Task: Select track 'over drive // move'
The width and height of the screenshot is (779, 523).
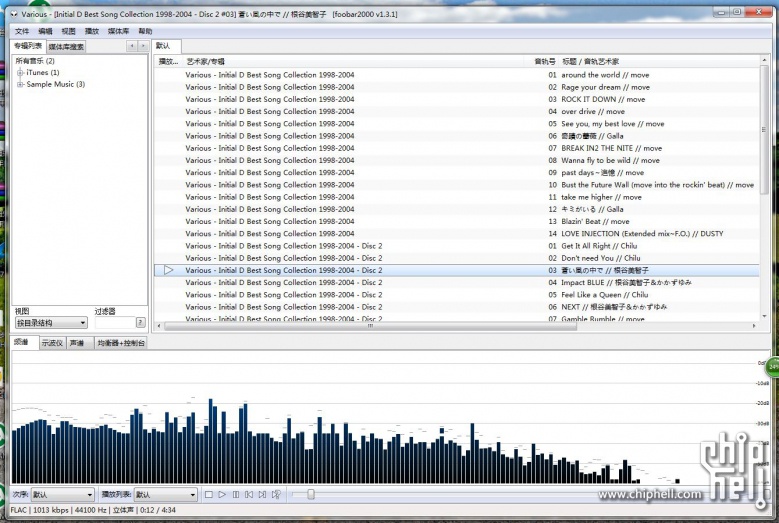Action: (457, 111)
